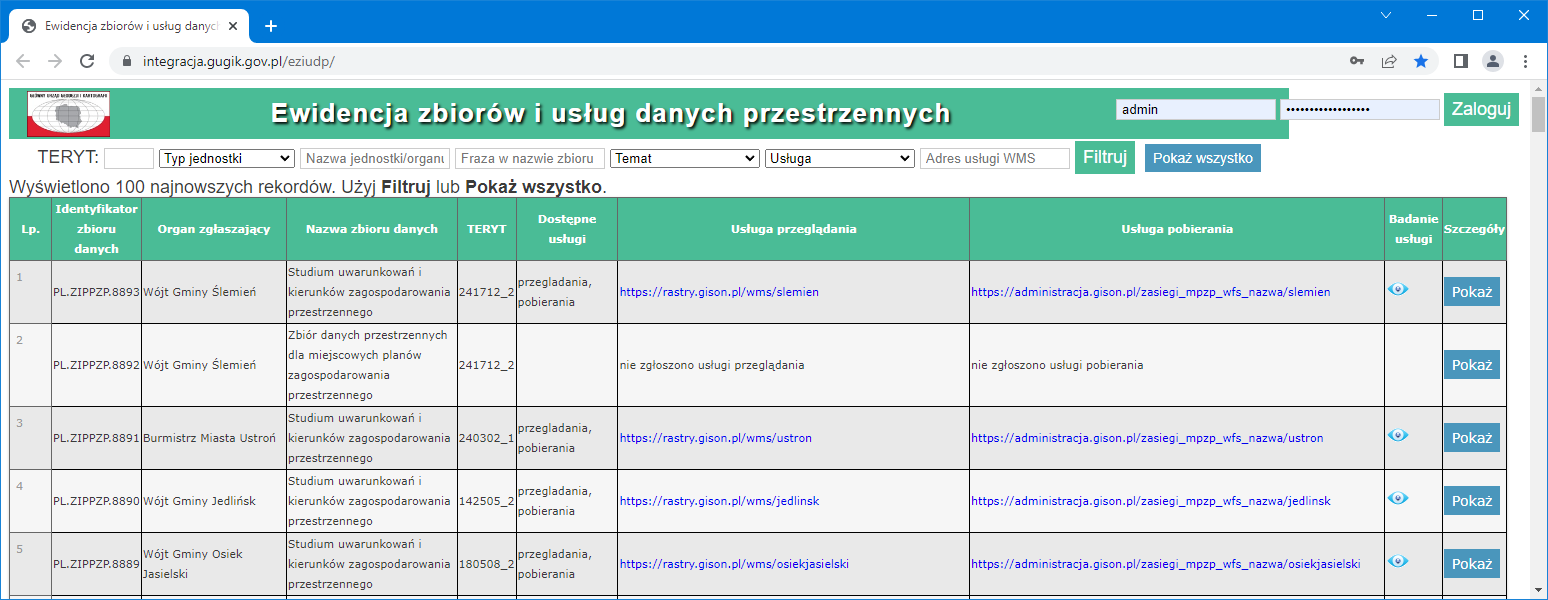Reload the page using the refresh icon

[x=87, y=60]
